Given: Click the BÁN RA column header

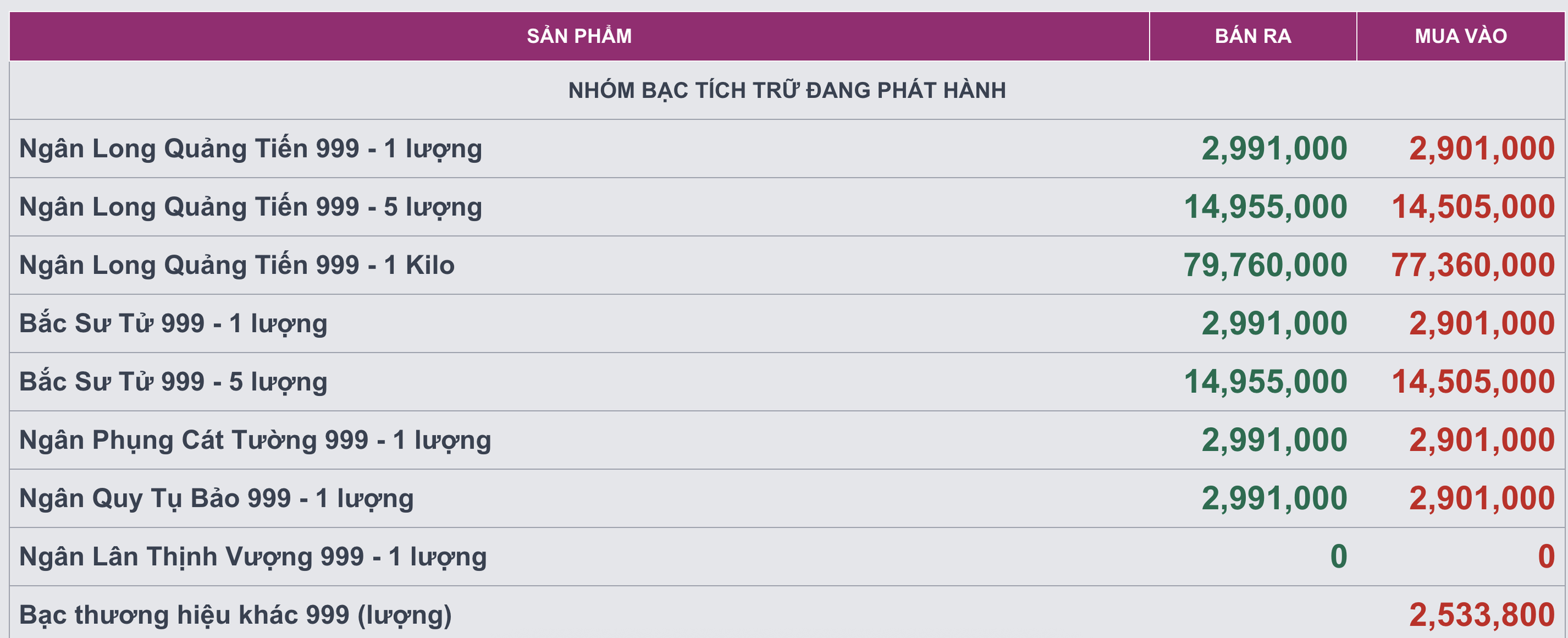Looking at the screenshot, I should 1253,36.
